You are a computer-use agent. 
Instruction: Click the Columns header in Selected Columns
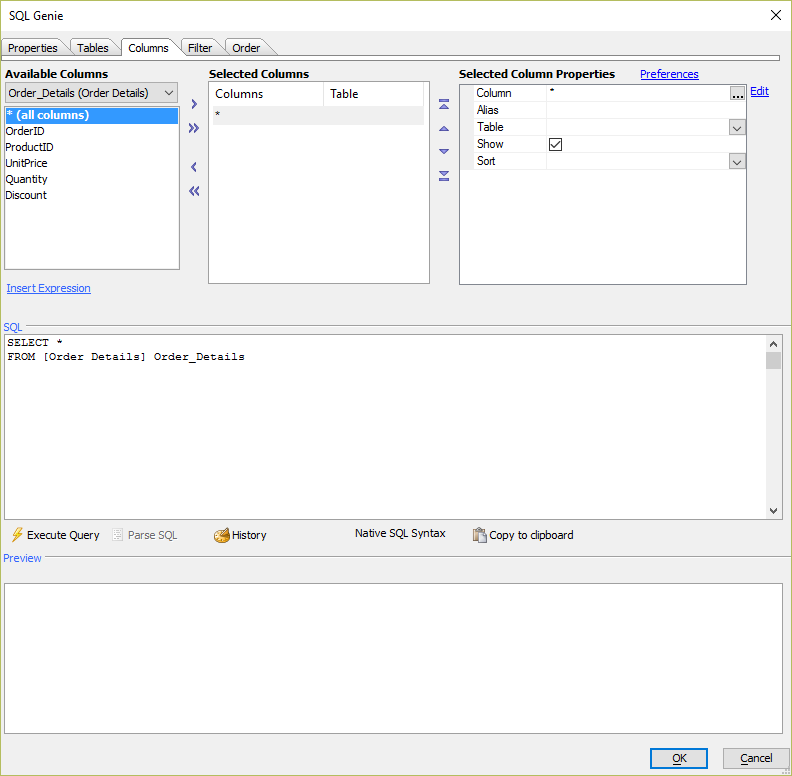point(268,94)
